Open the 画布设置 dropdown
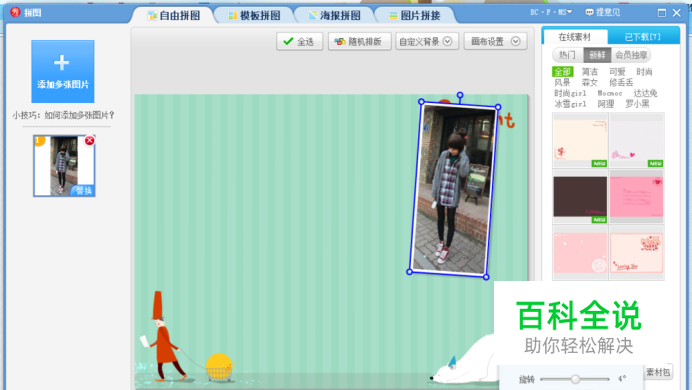 495,41
